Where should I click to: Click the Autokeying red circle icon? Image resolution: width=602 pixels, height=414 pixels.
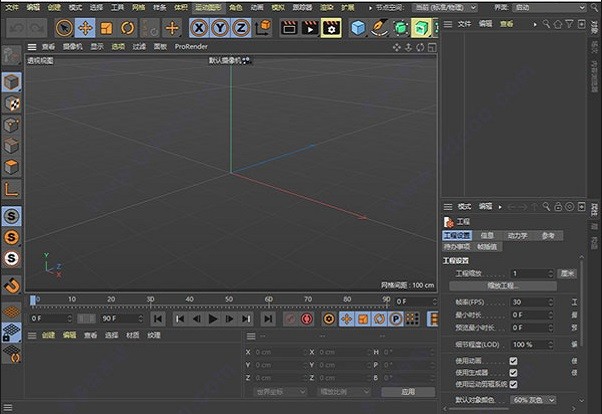pyautogui.click(x=307, y=319)
